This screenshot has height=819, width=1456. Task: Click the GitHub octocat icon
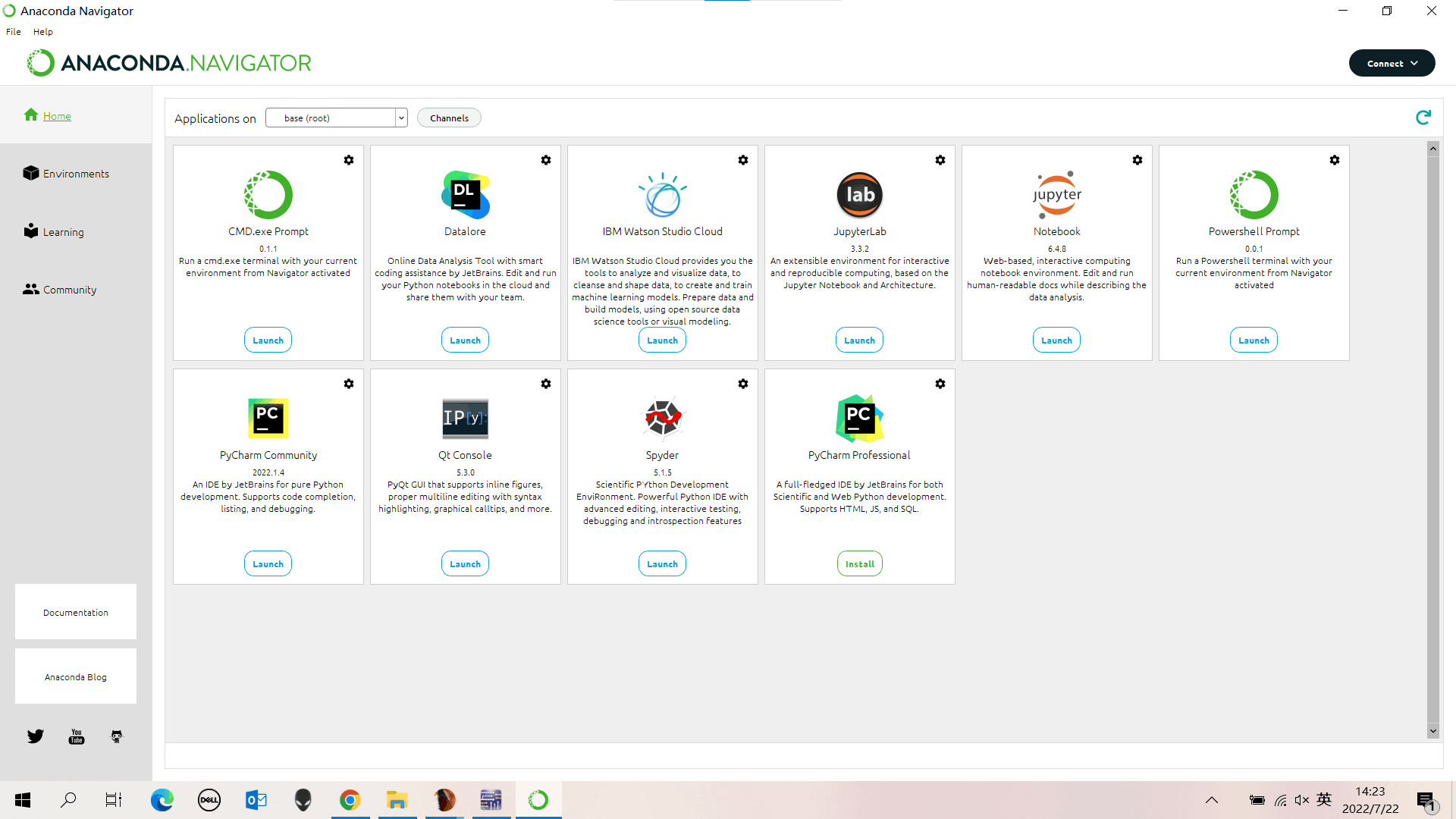[117, 736]
